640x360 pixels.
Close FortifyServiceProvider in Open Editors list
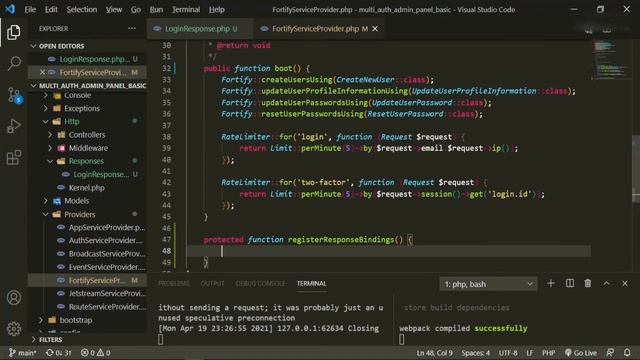pyautogui.click(x=42, y=72)
